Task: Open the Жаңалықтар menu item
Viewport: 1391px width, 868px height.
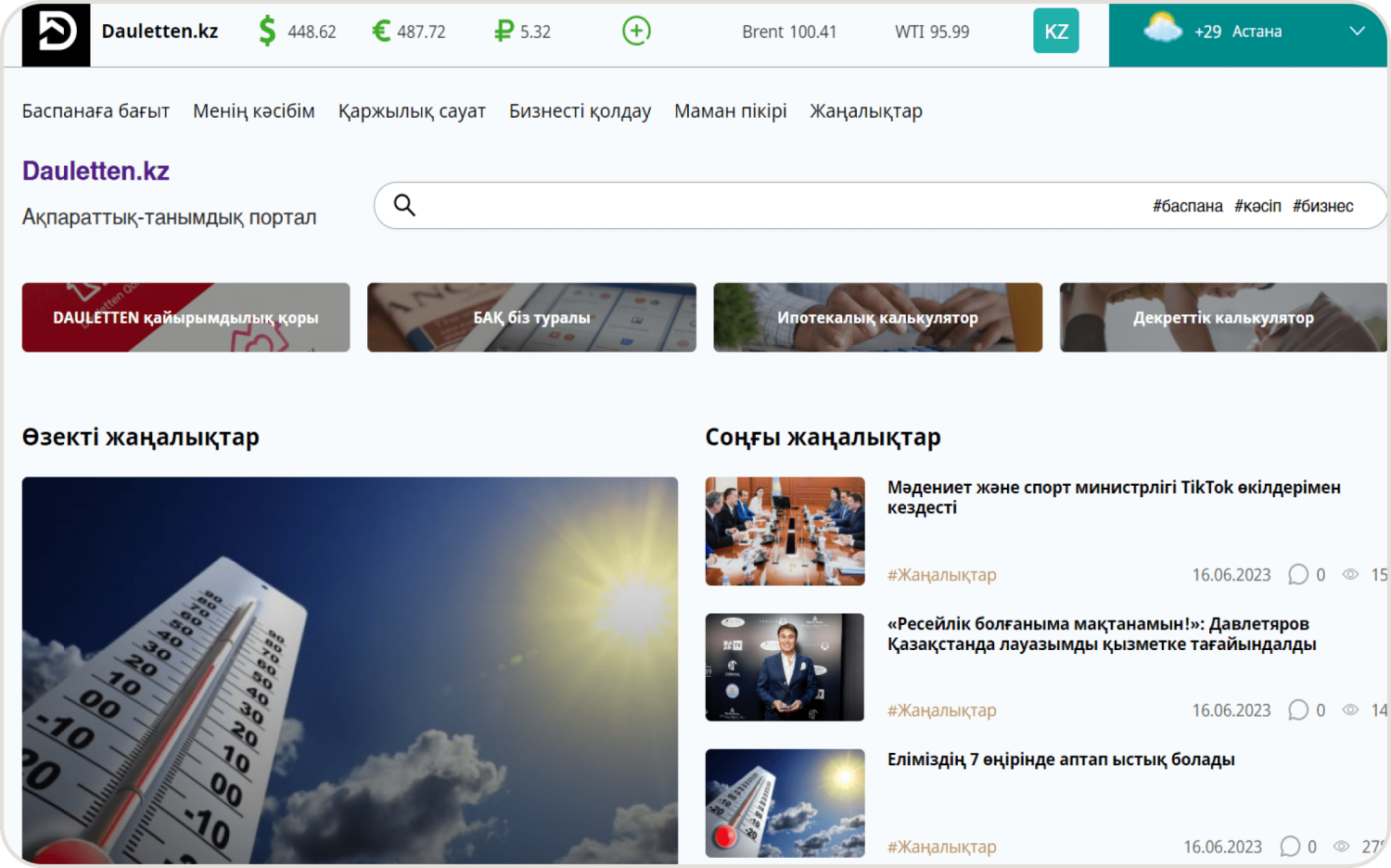Action: (866, 111)
